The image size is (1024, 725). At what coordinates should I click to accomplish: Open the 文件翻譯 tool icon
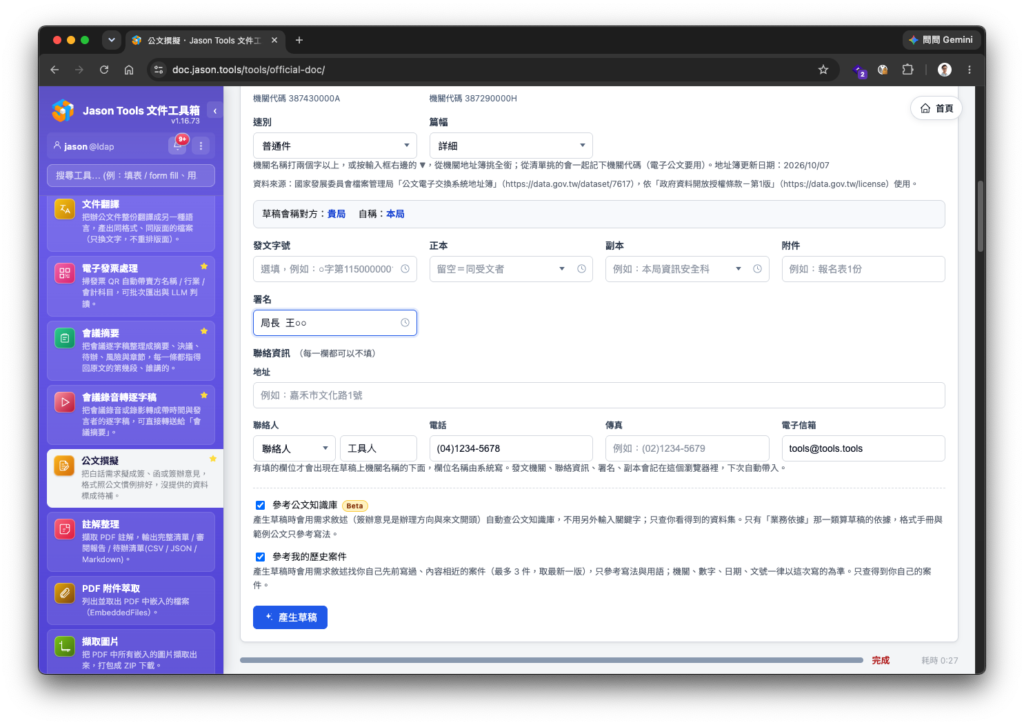pyautogui.click(x=65, y=210)
